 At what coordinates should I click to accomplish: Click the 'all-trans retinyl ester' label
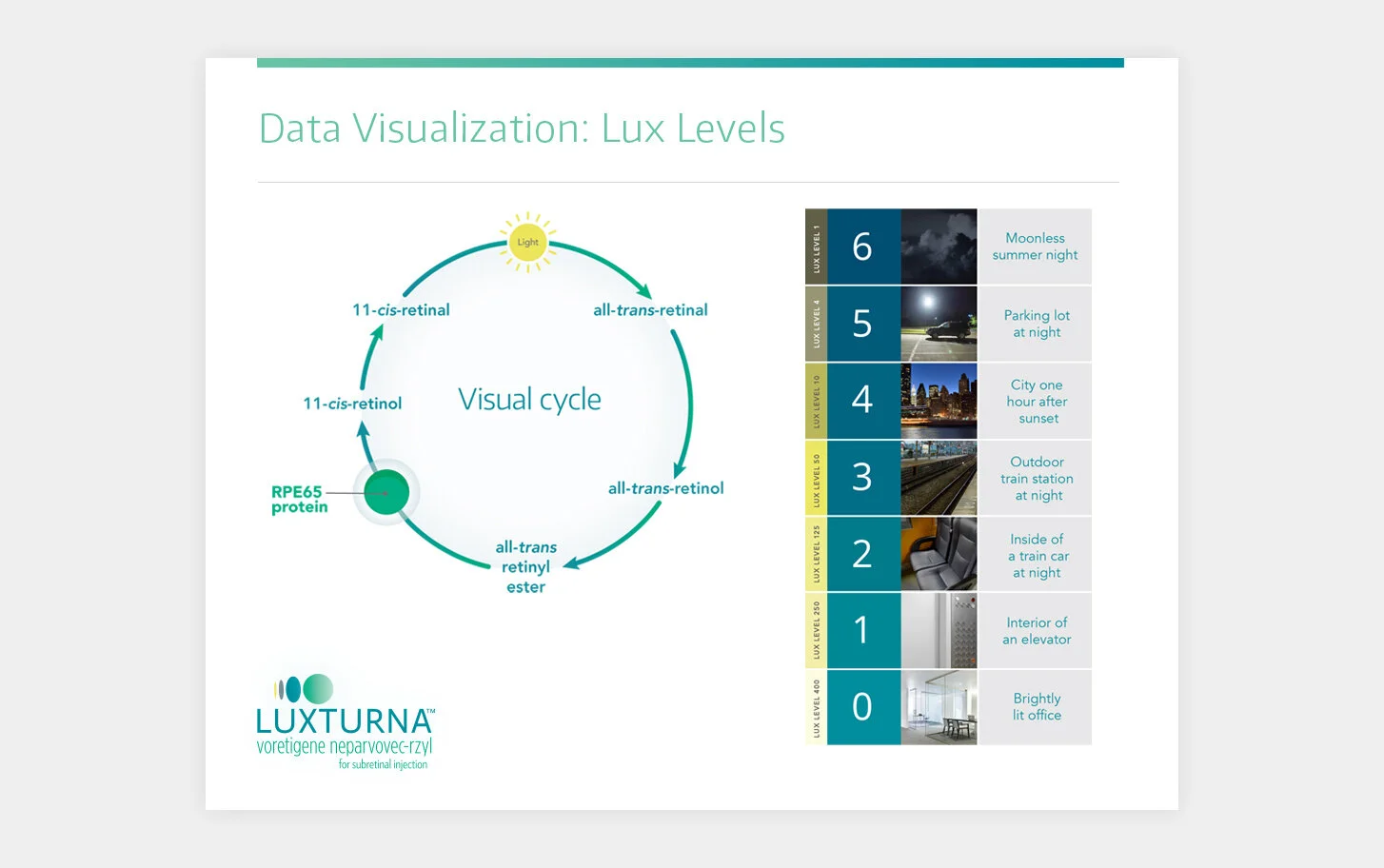525,567
